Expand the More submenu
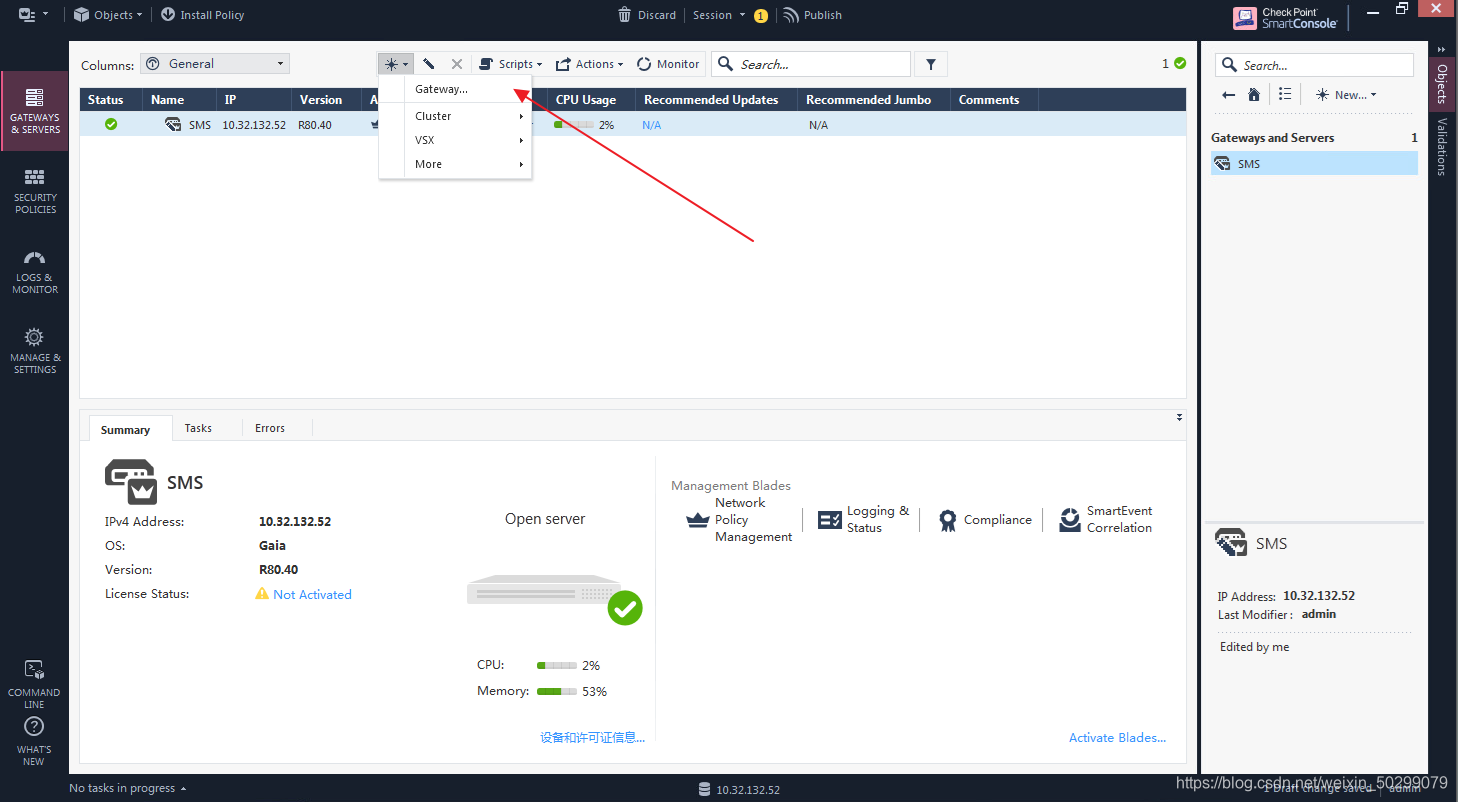This screenshot has height=802, width=1458. [455, 164]
